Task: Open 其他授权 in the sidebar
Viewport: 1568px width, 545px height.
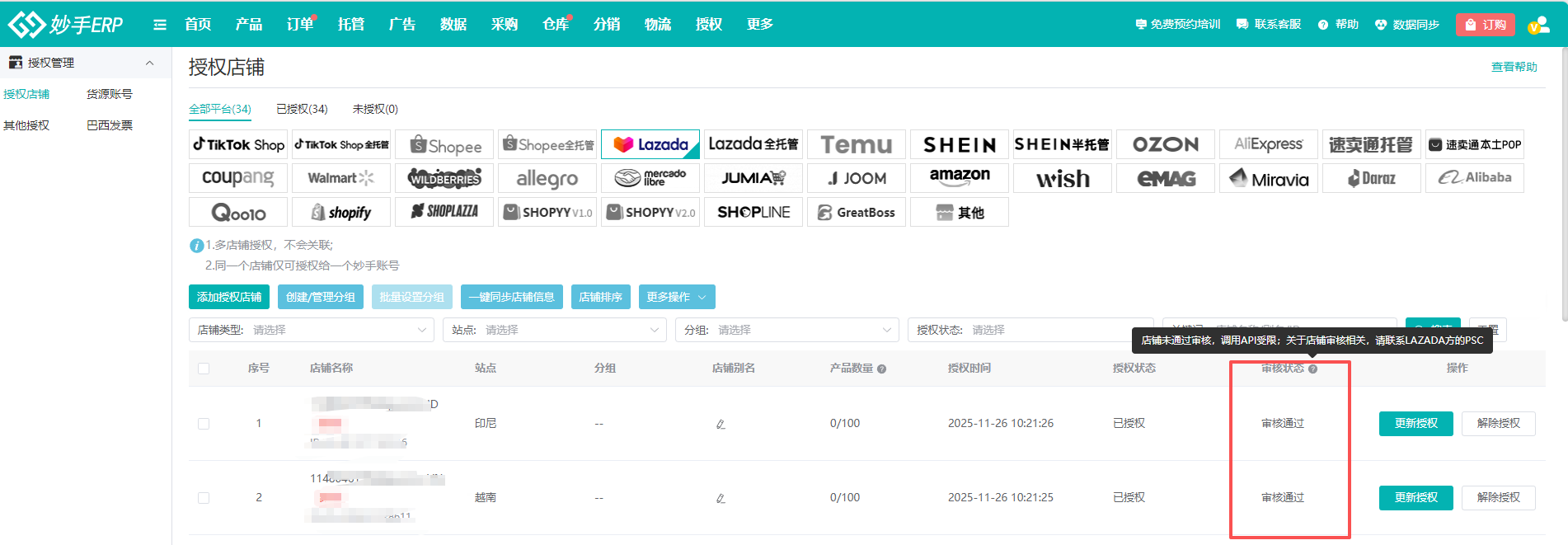Action: [x=26, y=125]
